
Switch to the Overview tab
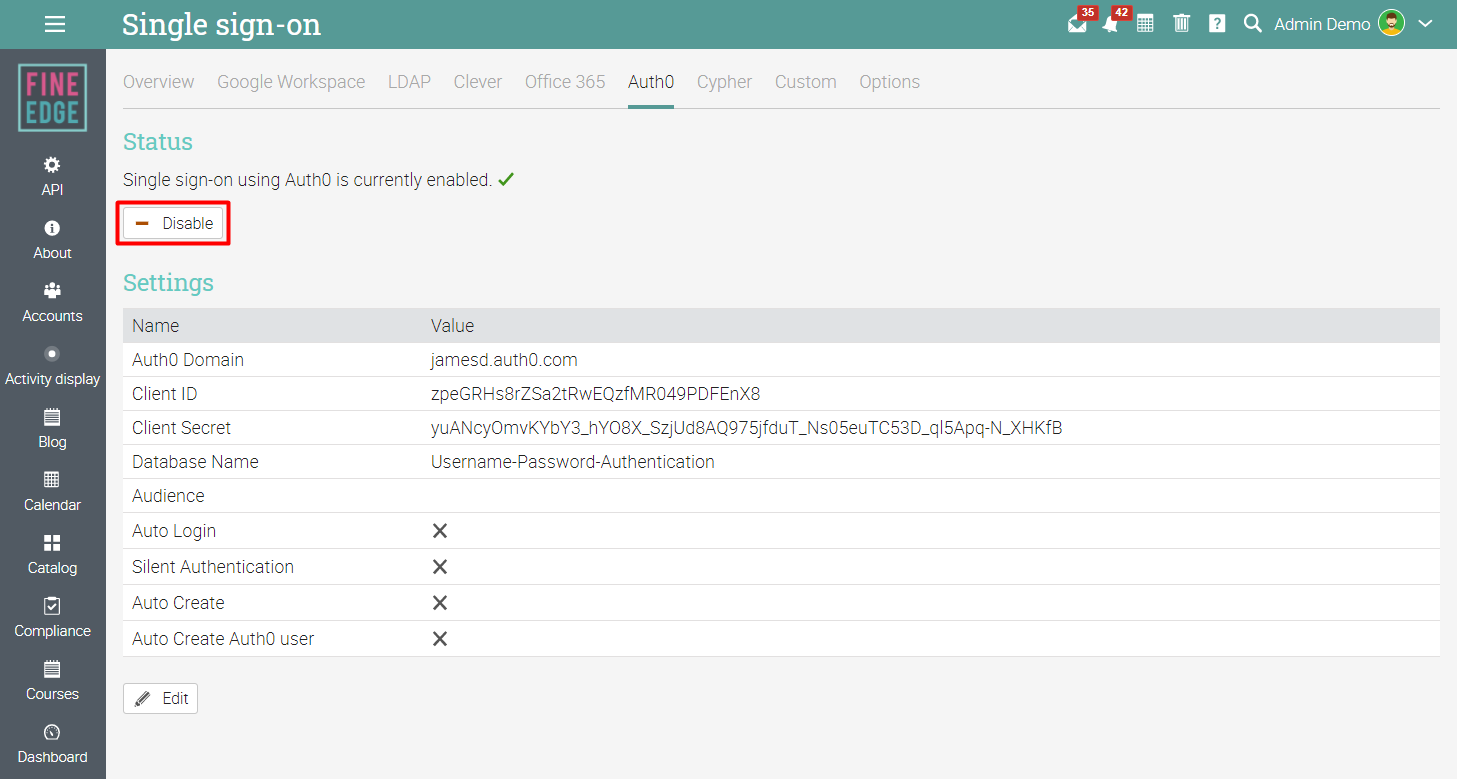pyautogui.click(x=159, y=82)
